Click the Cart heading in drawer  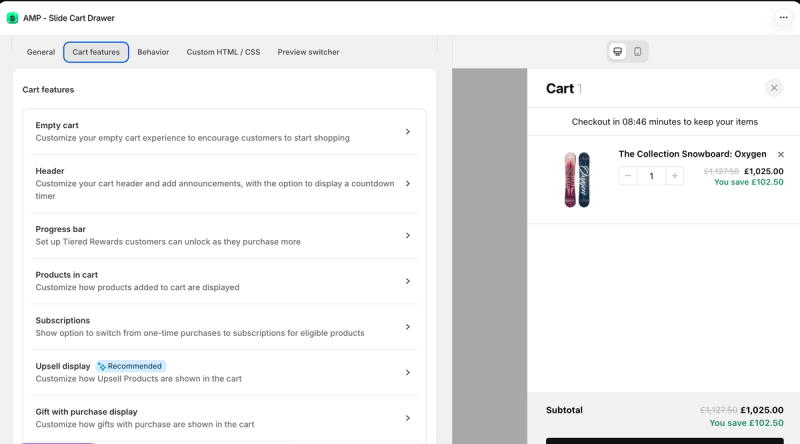click(x=560, y=89)
